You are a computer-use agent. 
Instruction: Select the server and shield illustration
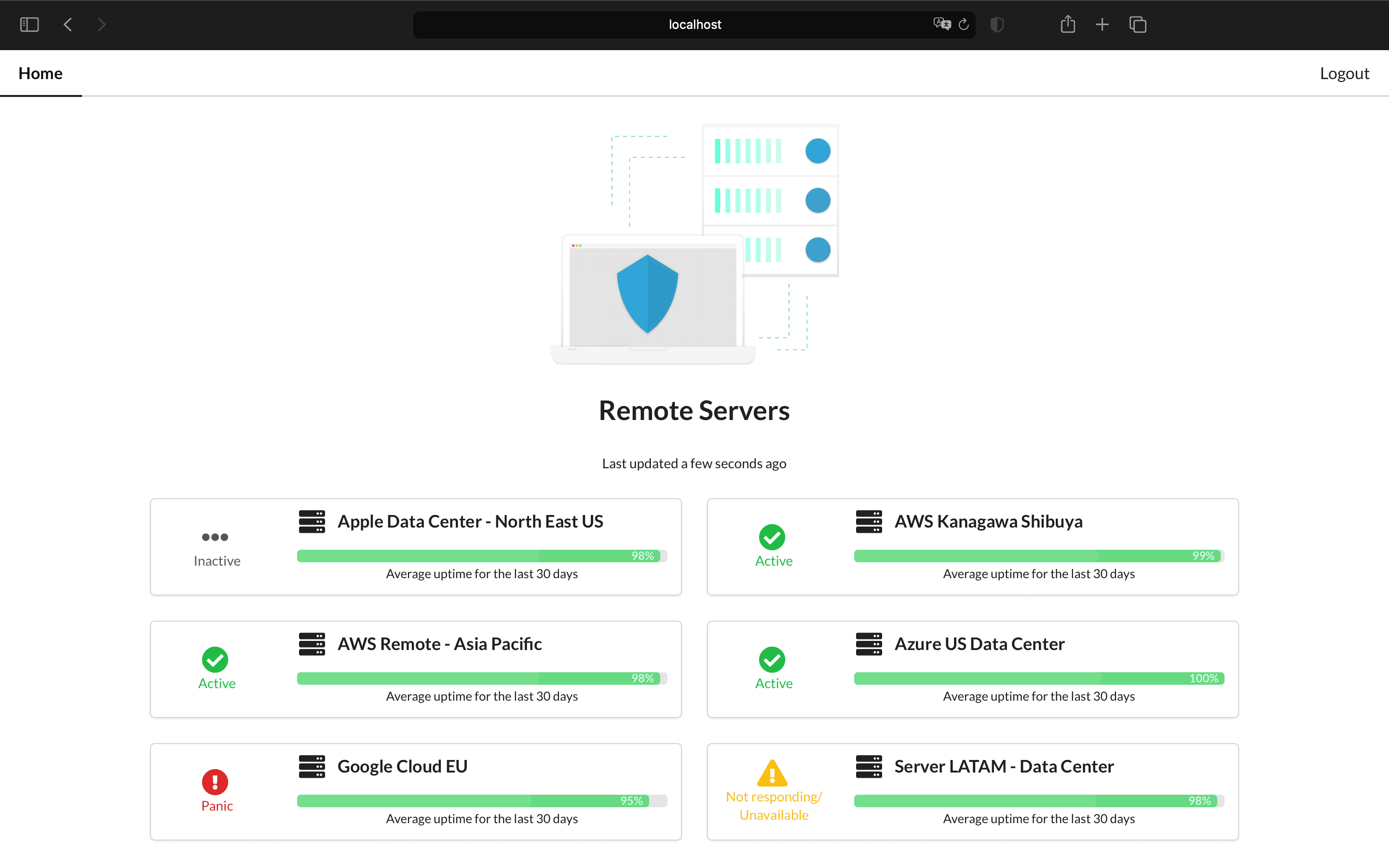coord(694,244)
